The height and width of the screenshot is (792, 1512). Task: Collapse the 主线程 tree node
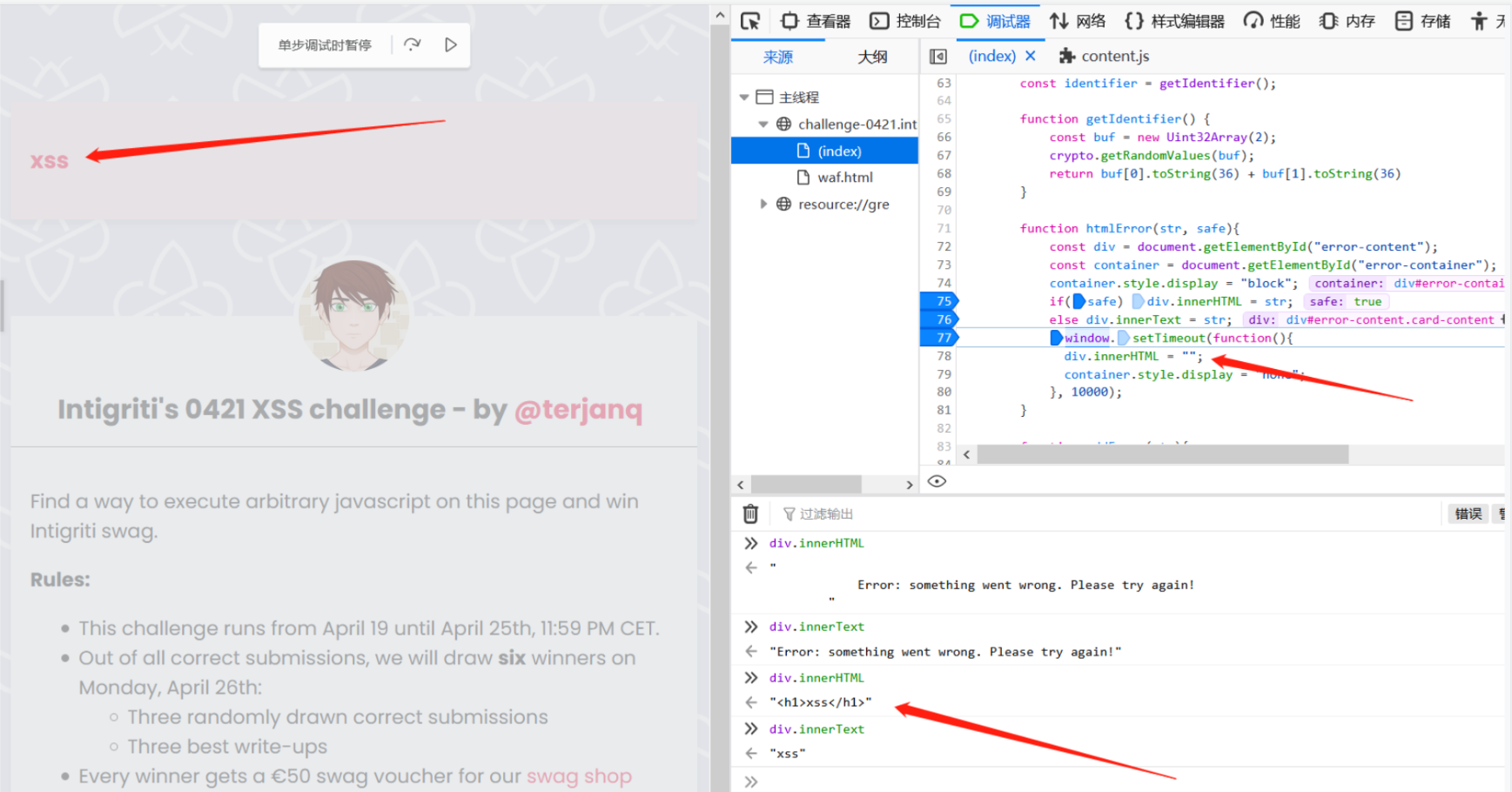coord(743,97)
